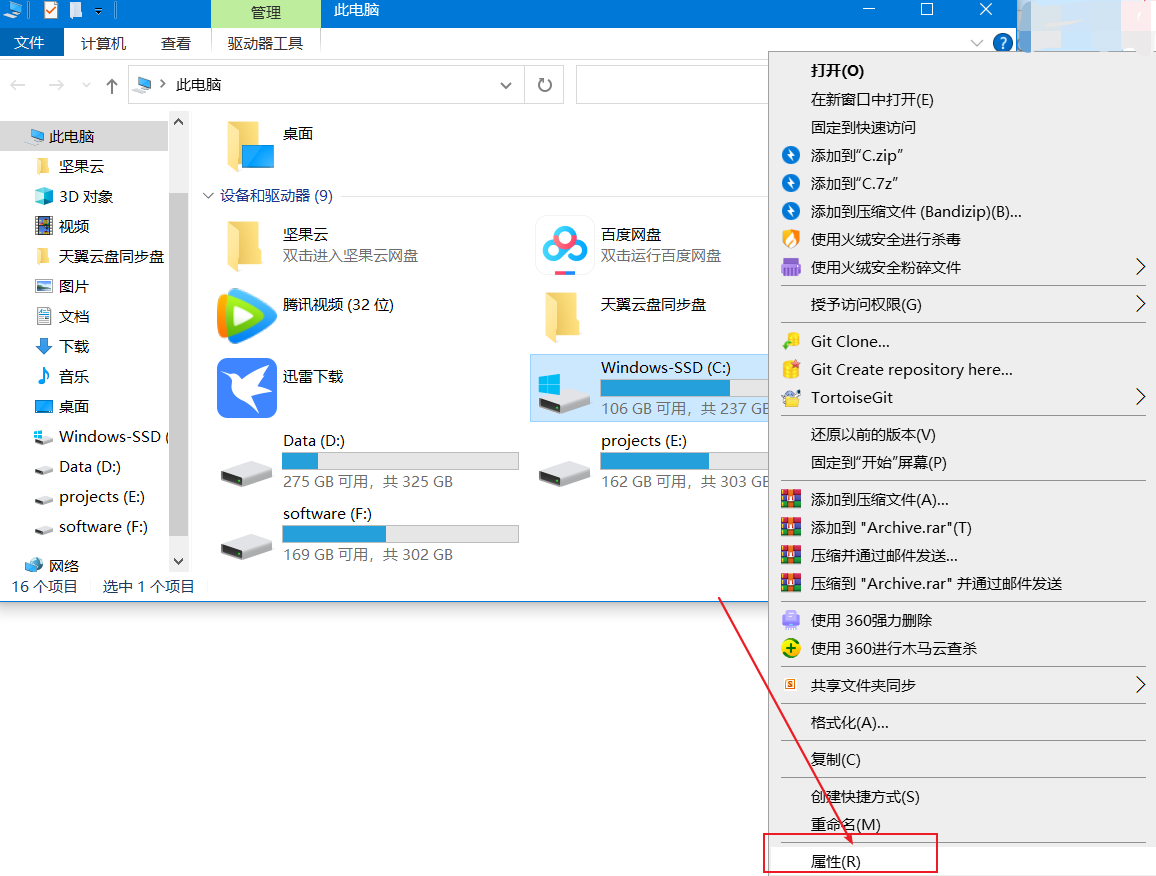Click the help question mark icon
The image size is (1156, 876).
pos(1002,43)
